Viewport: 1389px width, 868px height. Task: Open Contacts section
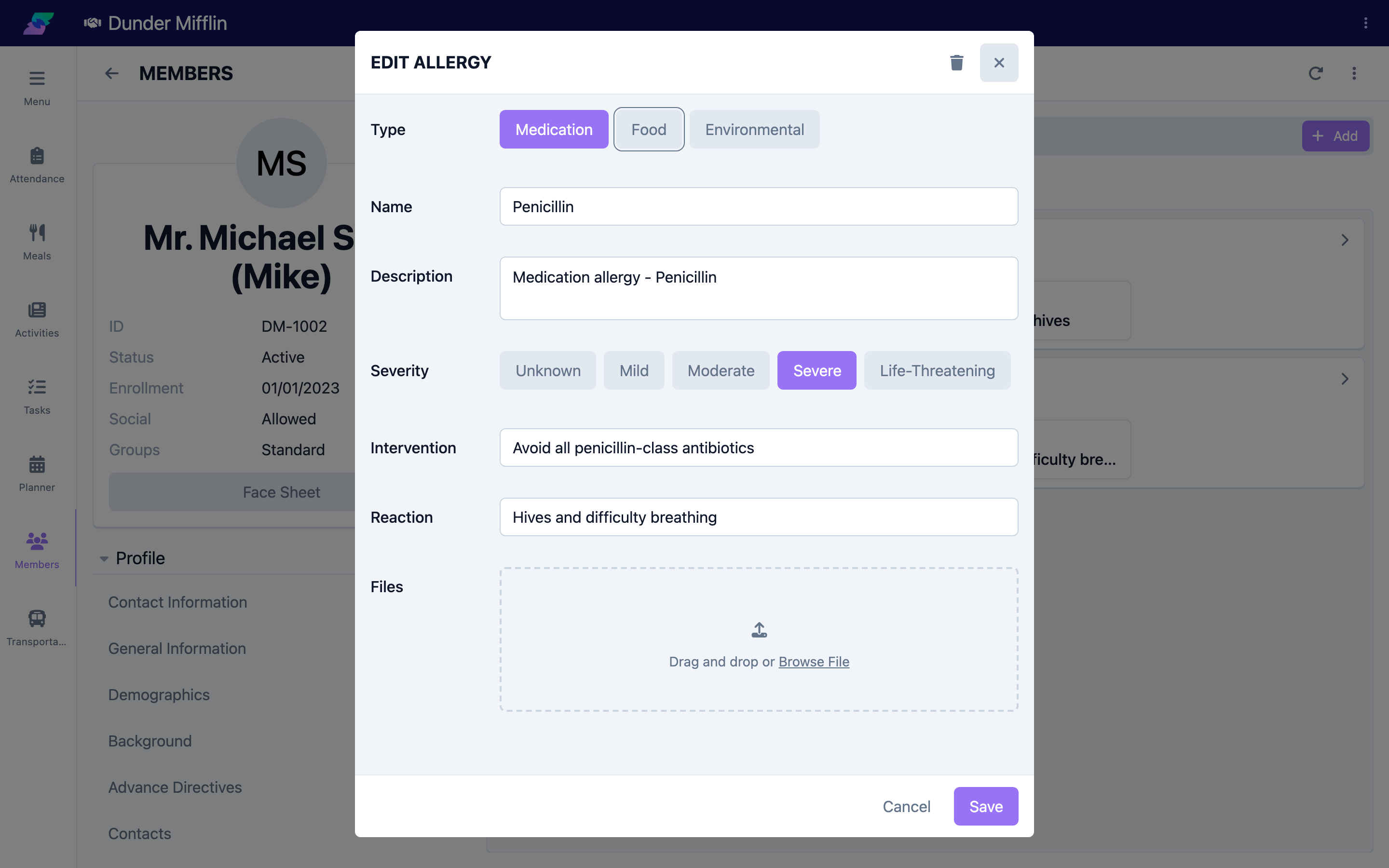[x=139, y=834]
